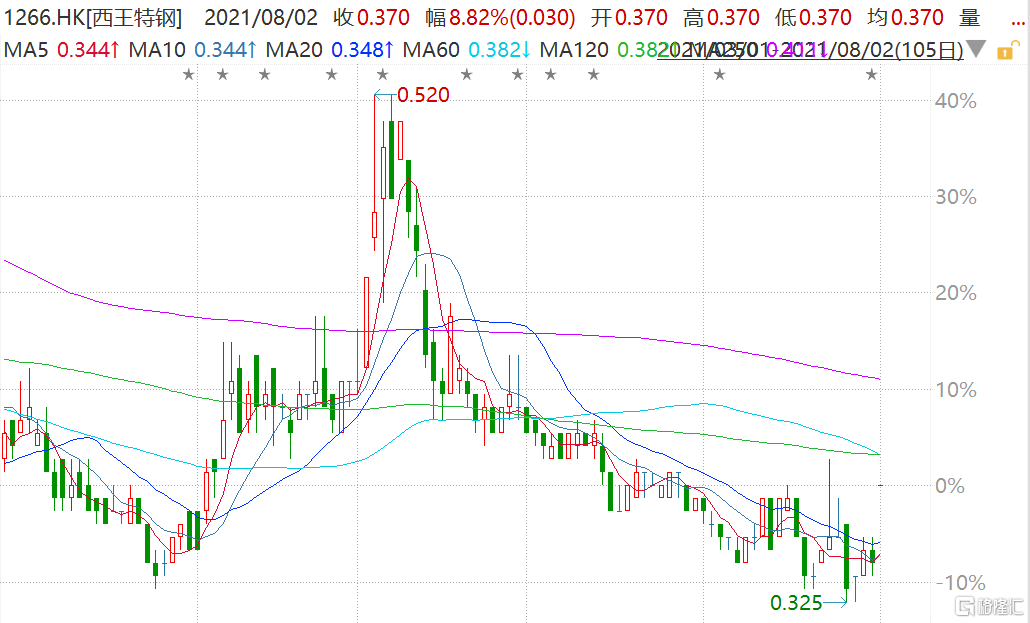Click the date range 2021/03/01-2021/08/02(105日) link
This screenshot has height=623, width=1030.
(x=811, y=49)
